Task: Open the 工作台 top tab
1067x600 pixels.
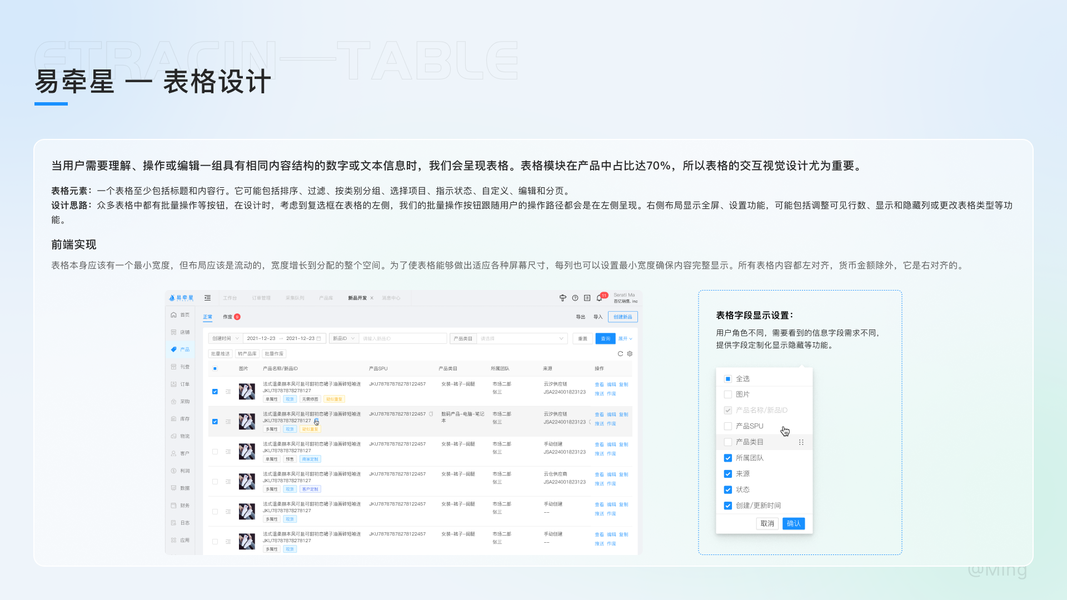Action: (230, 298)
